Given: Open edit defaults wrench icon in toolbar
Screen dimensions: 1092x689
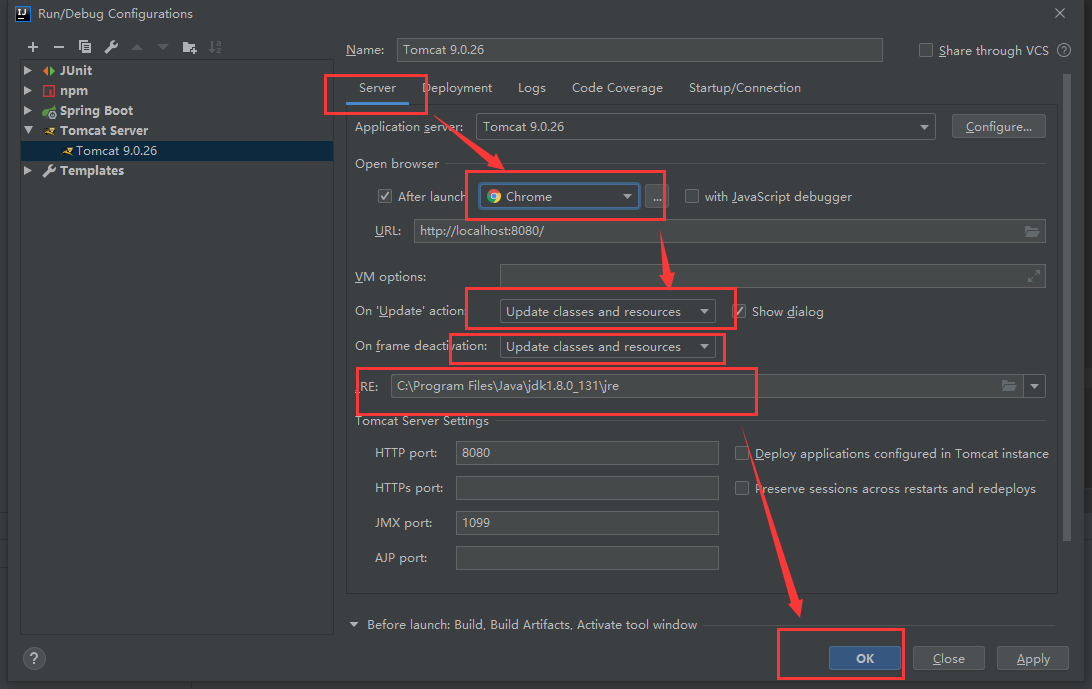Looking at the screenshot, I should click(x=111, y=47).
